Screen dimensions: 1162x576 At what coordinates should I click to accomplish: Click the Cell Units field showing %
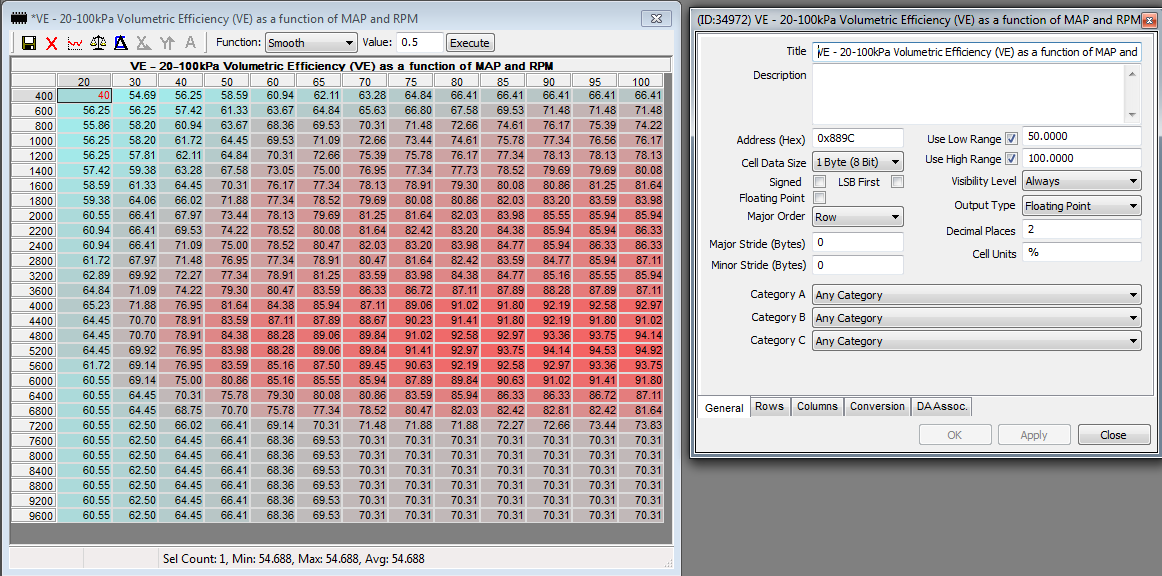pyautogui.click(x=1081, y=252)
